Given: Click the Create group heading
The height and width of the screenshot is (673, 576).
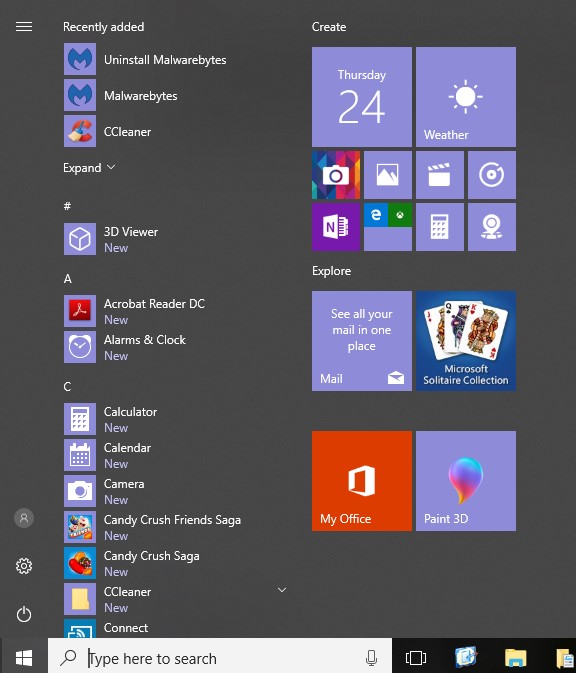Looking at the screenshot, I should pos(329,27).
